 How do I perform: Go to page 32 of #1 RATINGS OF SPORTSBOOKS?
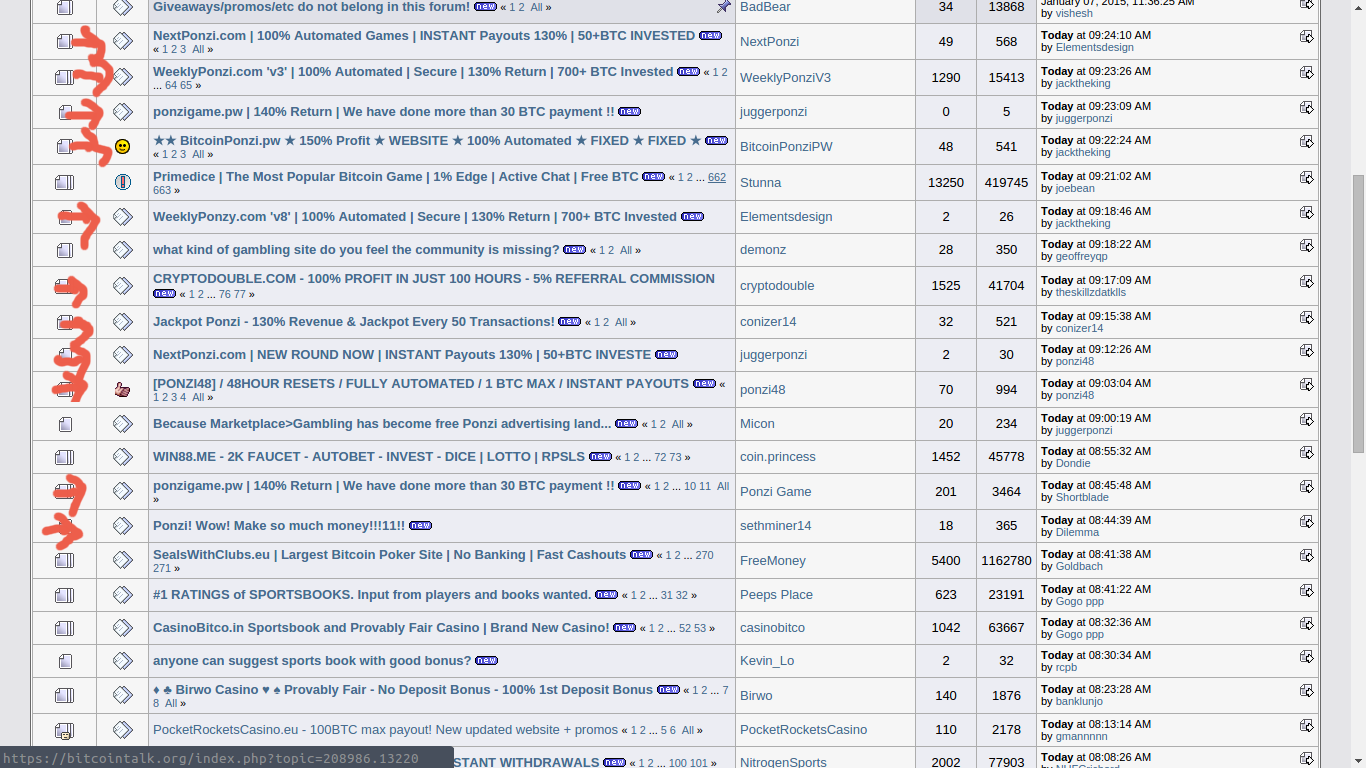(x=682, y=596)
